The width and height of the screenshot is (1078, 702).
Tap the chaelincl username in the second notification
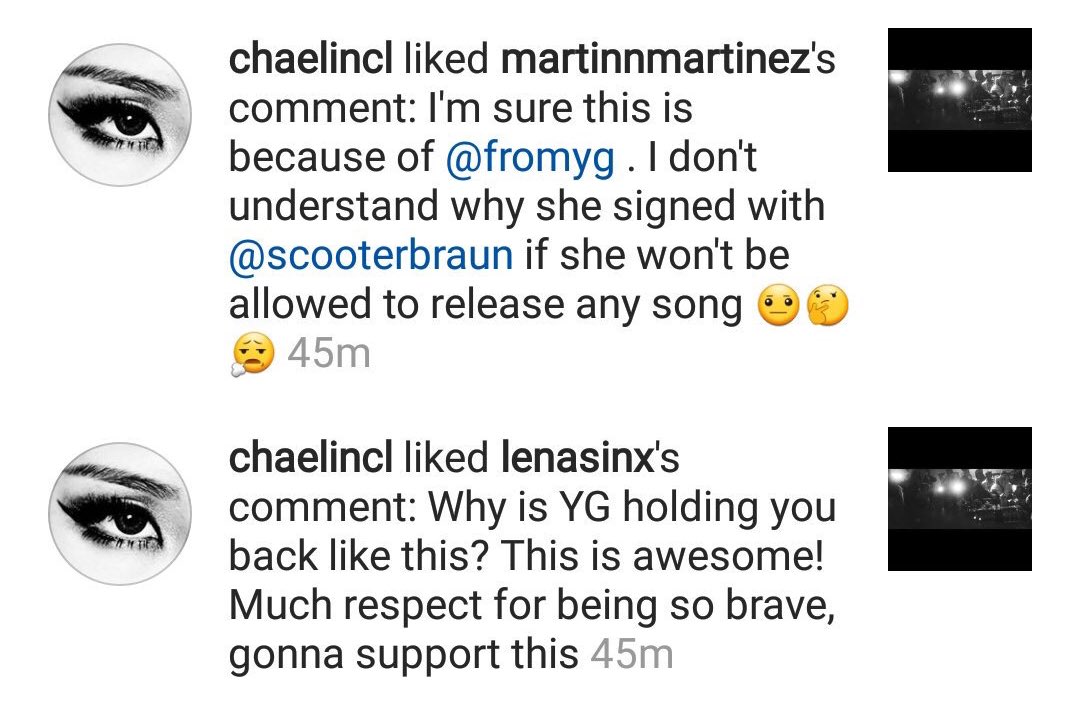coord(310,459)
